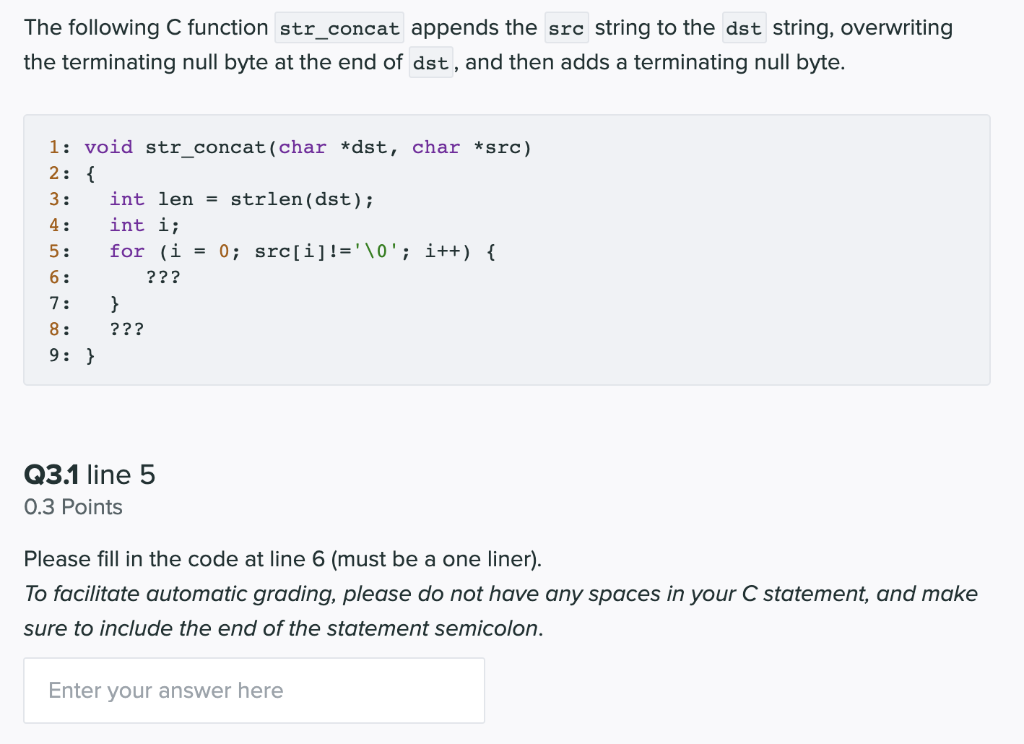Click the str_concat inline code badge
The image size is (1024, 744).
pos(338,27)
